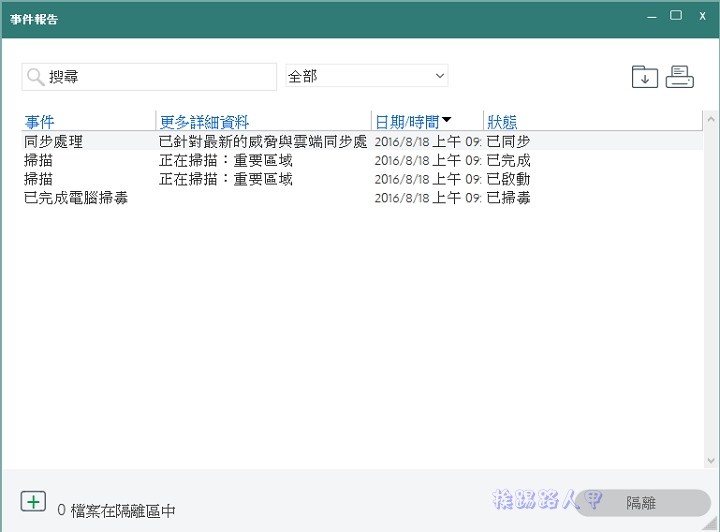This screenshot has height=532, width=720.
Task: Click the 已同步 status cell
Action: (x=508, y=141)
